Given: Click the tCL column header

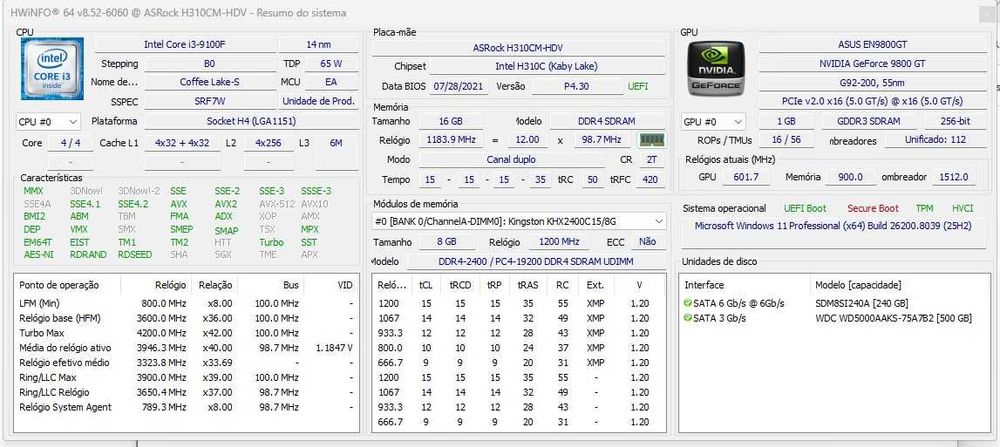Looking at the screenshot, I should pos(425,285).
